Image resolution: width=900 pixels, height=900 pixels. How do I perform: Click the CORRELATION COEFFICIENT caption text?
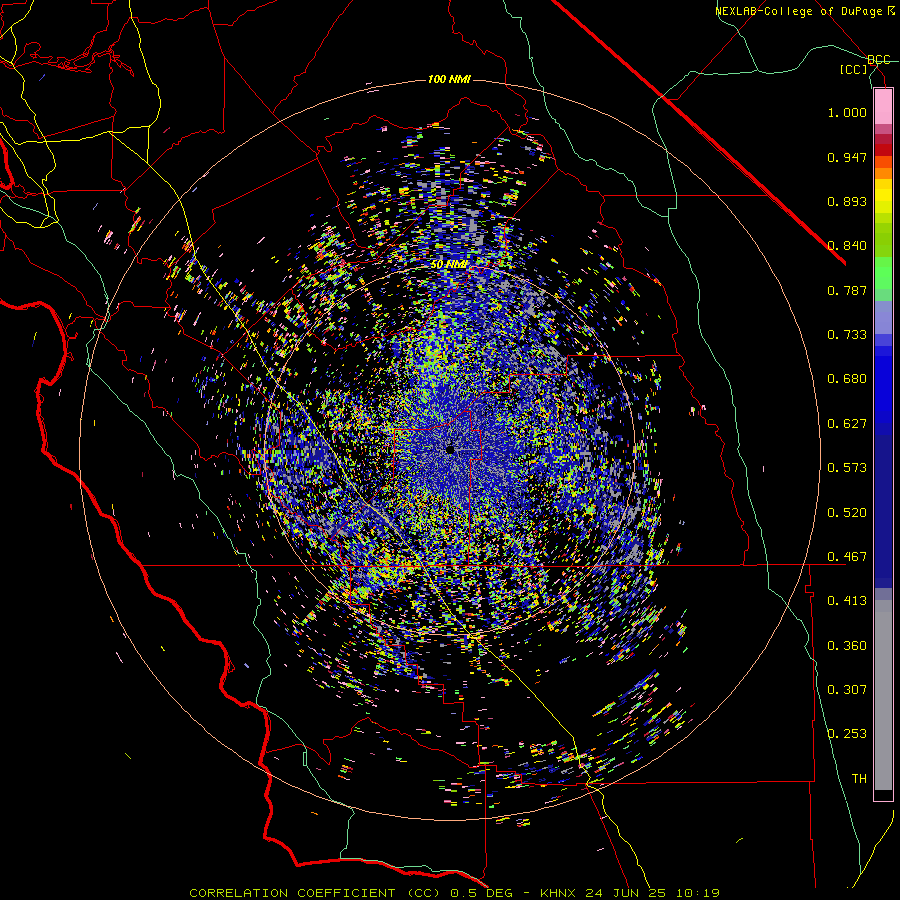pos(292,893)
